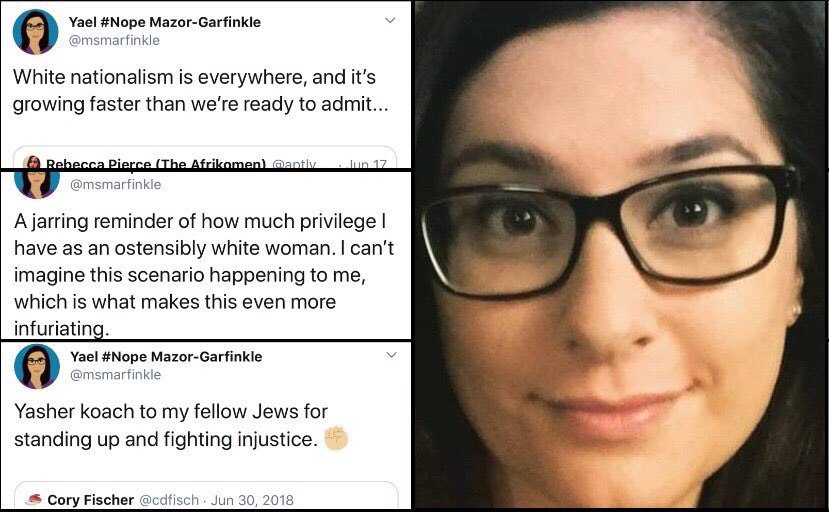Open the small avatar icon beside Cory Fischer
Screen dimensions: 829x512
click(x=34, y=499)
